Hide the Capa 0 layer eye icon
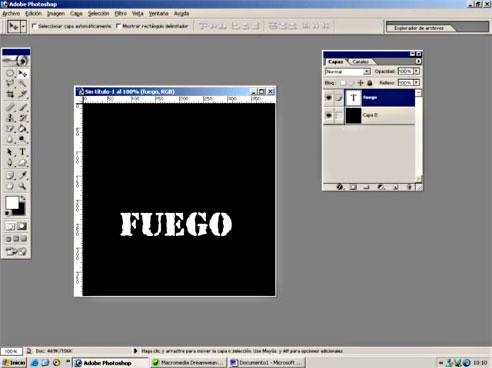Image resolution: width=492 pixels, height=368 pixels. coord(329,115)
